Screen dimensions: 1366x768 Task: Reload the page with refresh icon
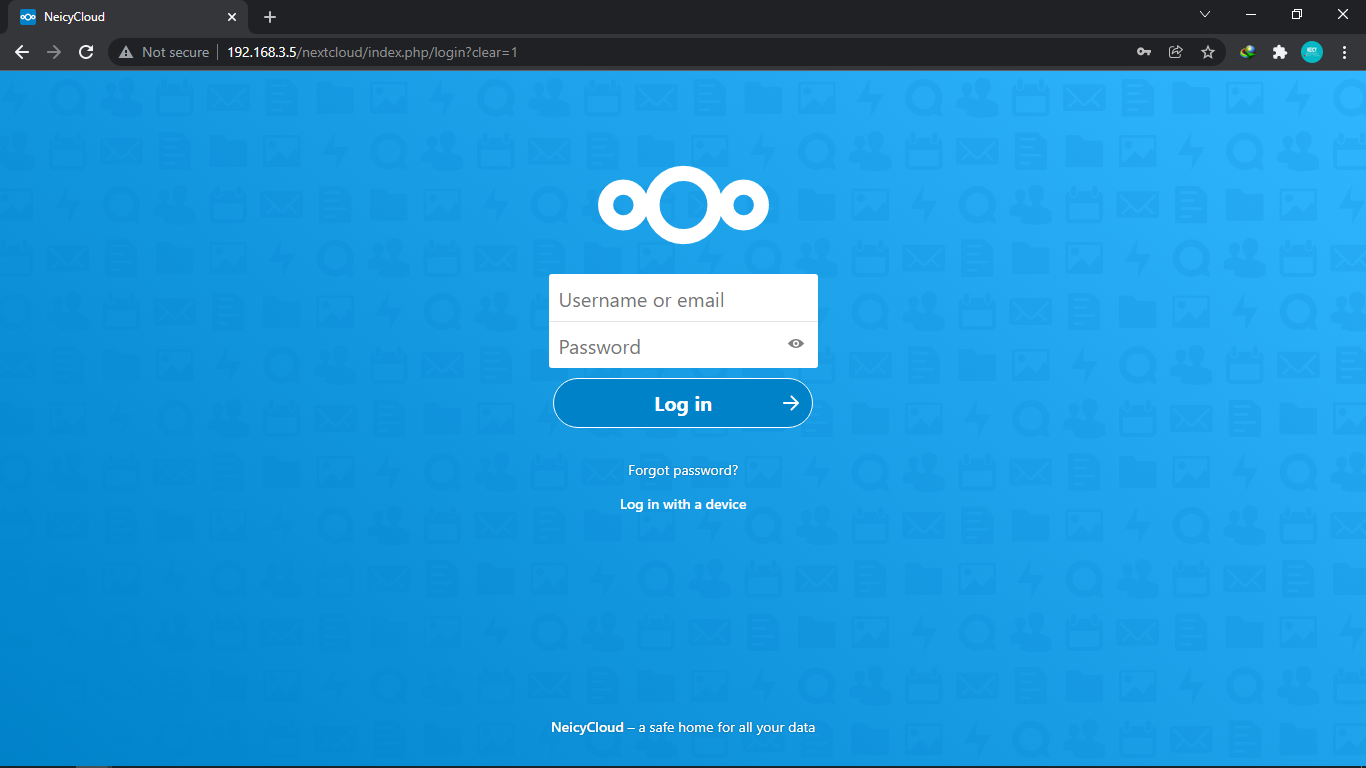click(x=86, y=52)
